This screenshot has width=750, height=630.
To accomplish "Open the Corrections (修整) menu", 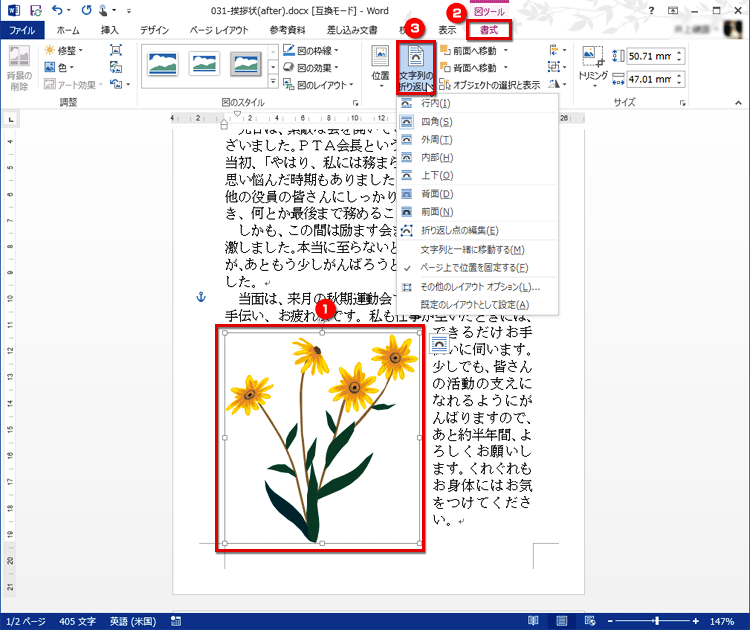I will click(64, 50).
